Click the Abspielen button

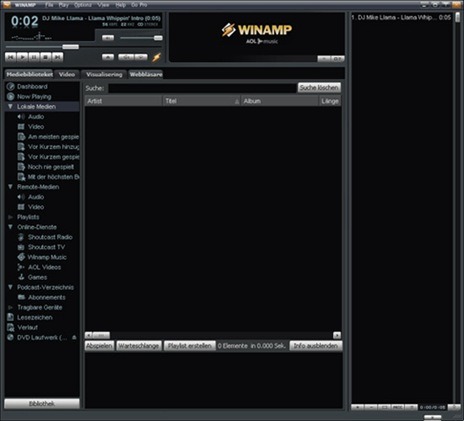click(x=99, y=346)
